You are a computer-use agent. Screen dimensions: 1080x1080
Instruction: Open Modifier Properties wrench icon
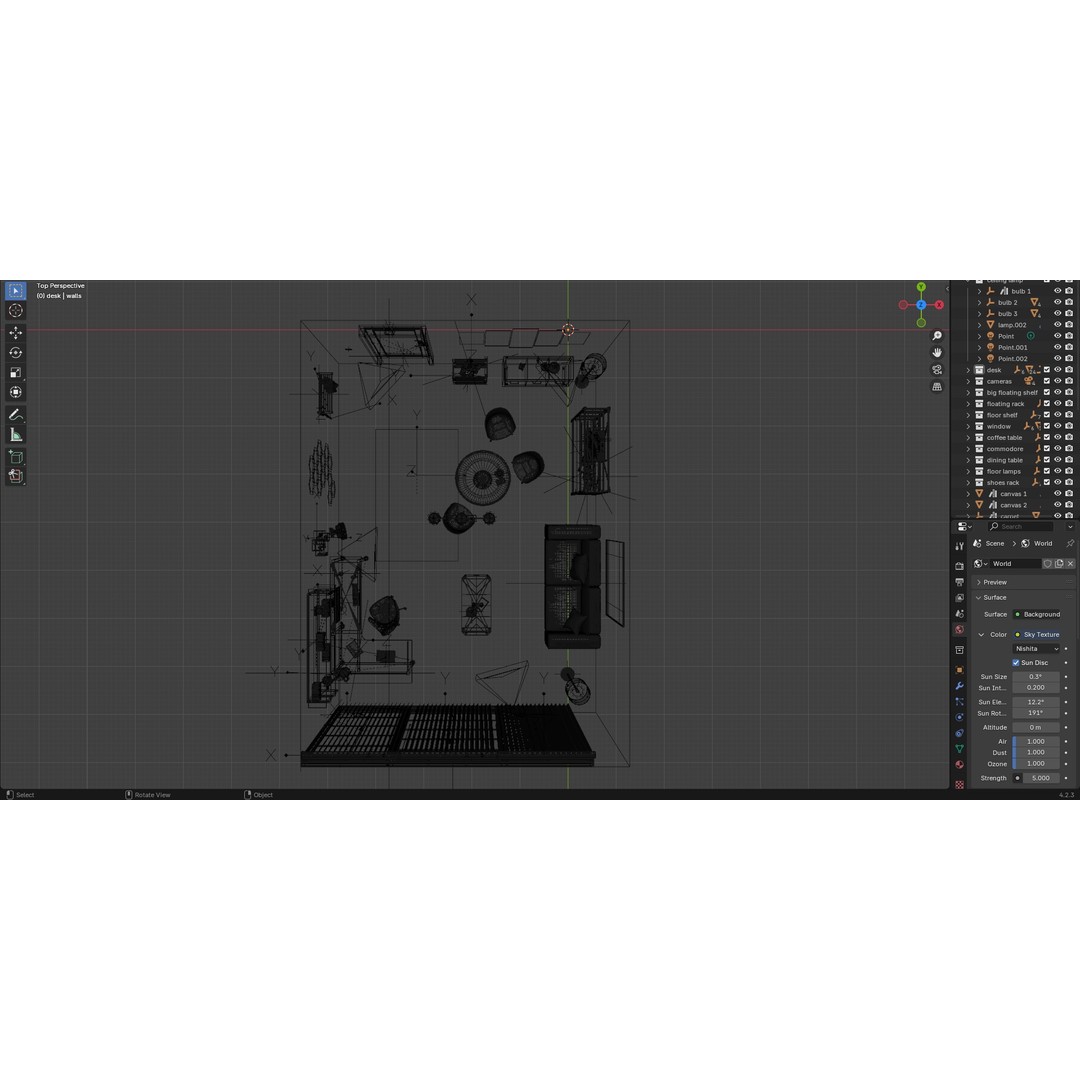pyautogui.click(x=960, y=686)
